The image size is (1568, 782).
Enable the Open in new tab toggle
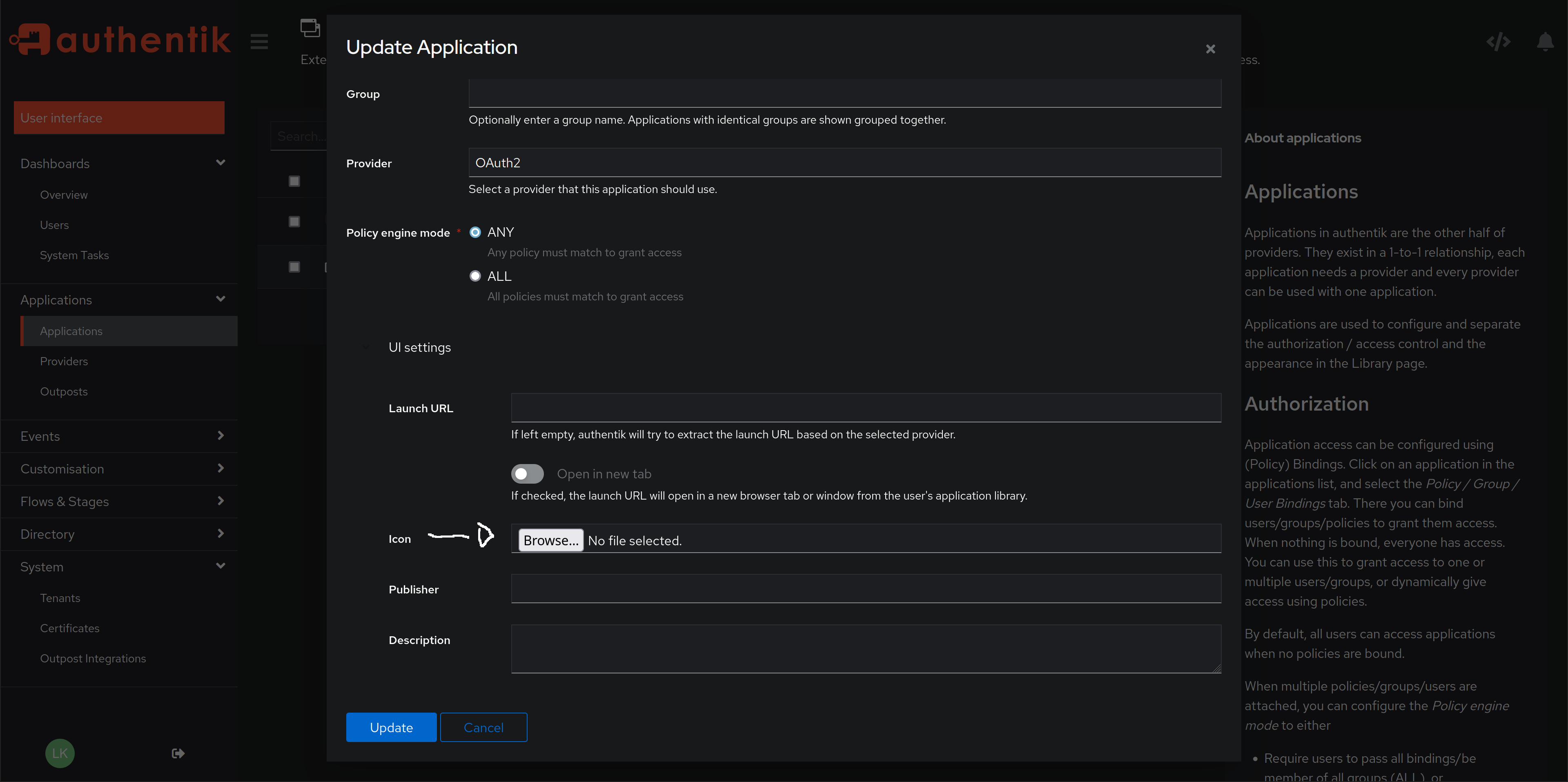coord(527,473)
